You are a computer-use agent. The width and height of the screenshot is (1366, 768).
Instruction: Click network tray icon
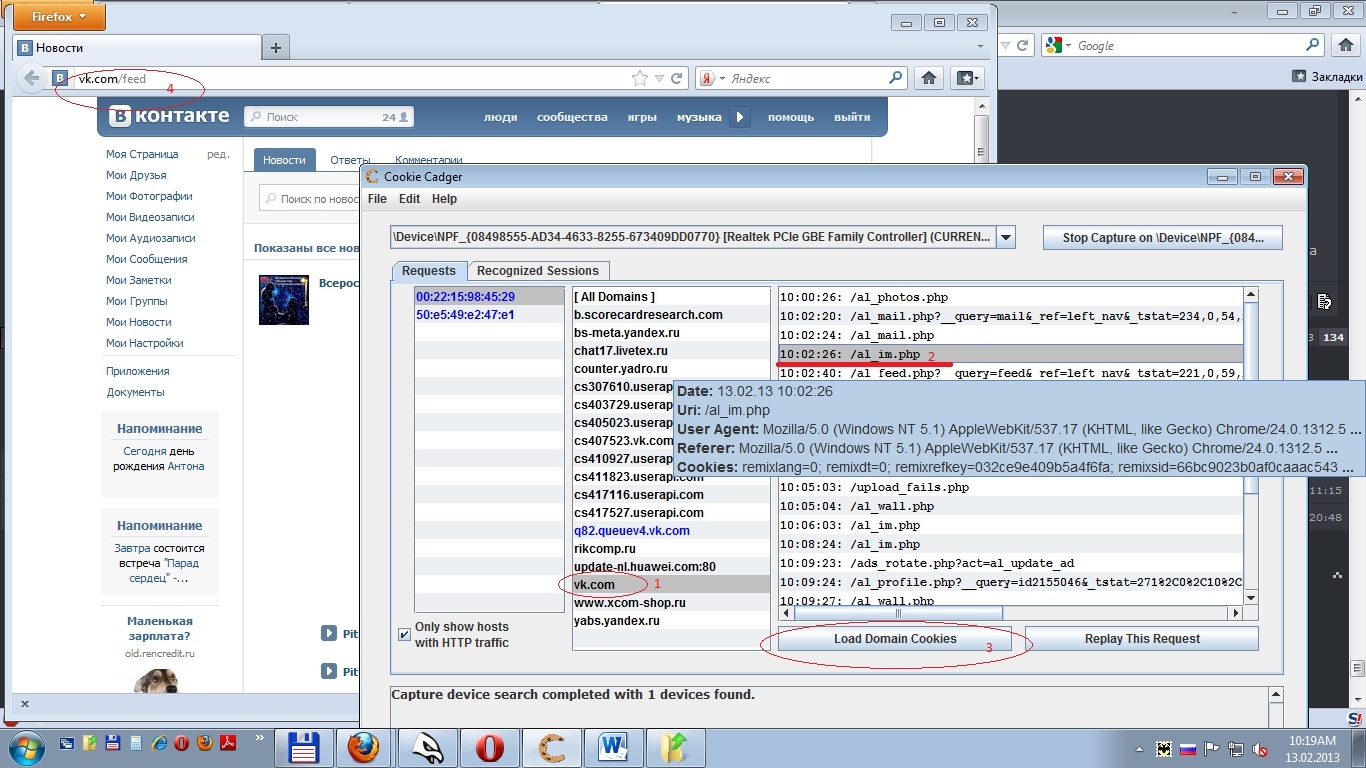point(1236,748)
